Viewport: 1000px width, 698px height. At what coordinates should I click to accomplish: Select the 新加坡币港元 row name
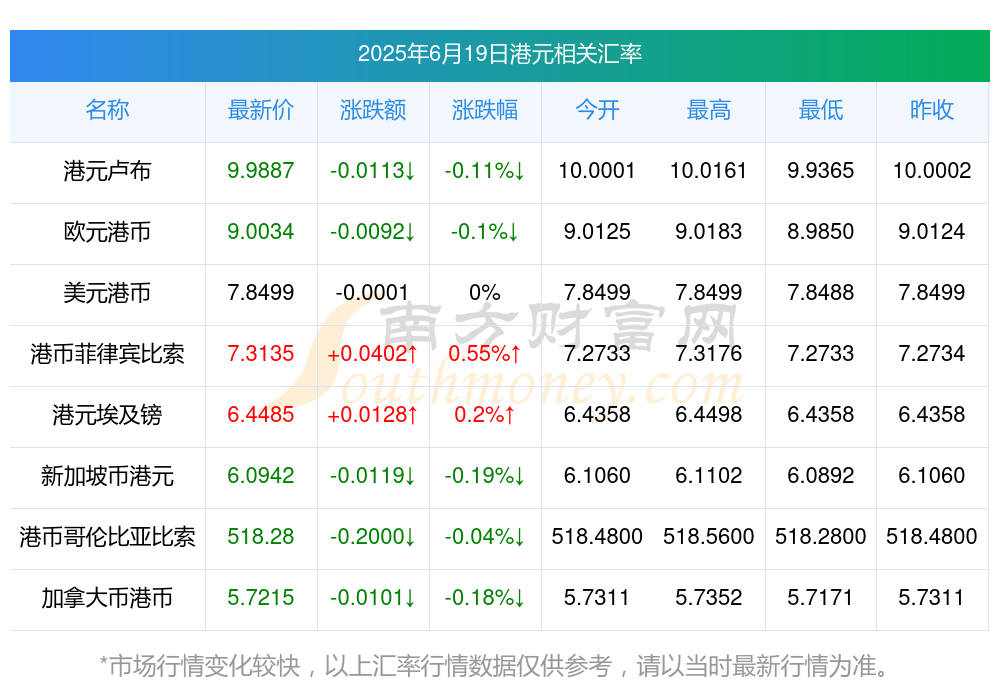pyautogui.click(x=107, y=476)
